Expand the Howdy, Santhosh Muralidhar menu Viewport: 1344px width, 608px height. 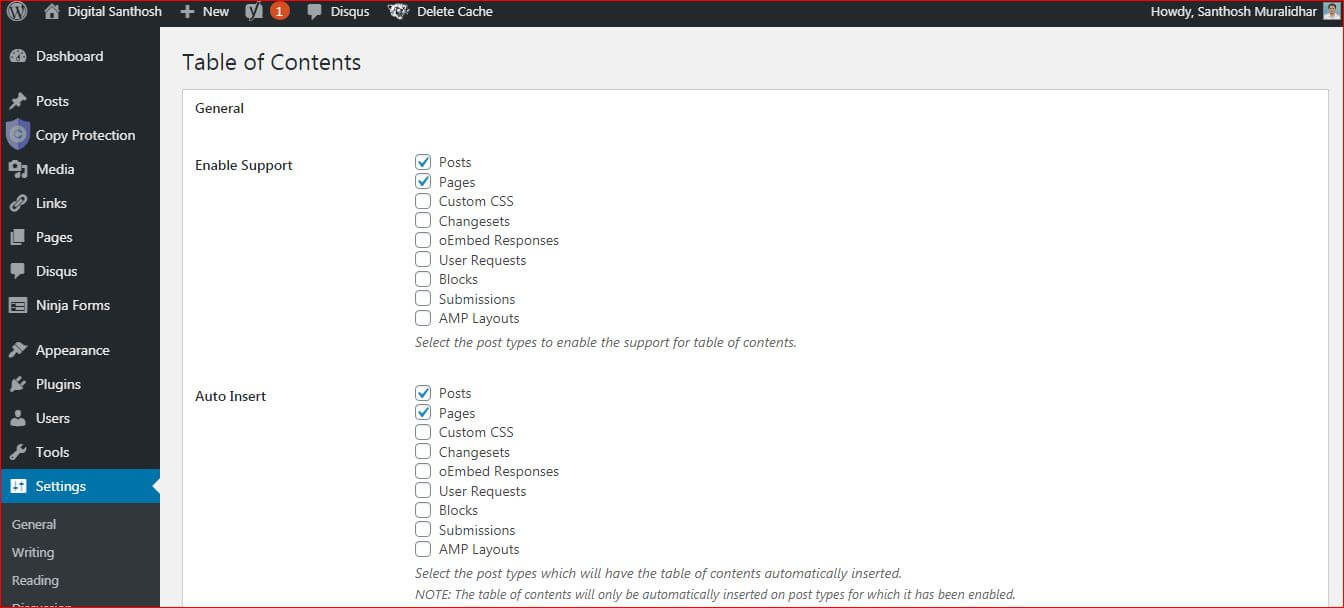point(1233,12)
